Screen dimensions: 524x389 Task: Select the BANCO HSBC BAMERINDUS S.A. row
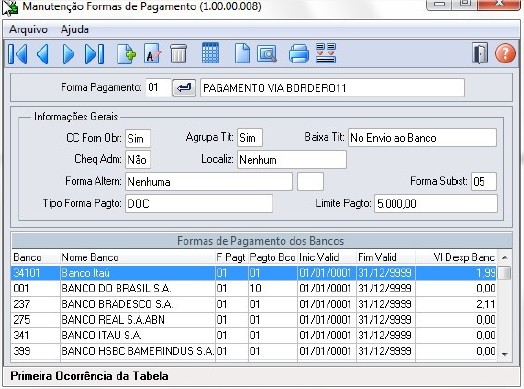pos(254,351)
